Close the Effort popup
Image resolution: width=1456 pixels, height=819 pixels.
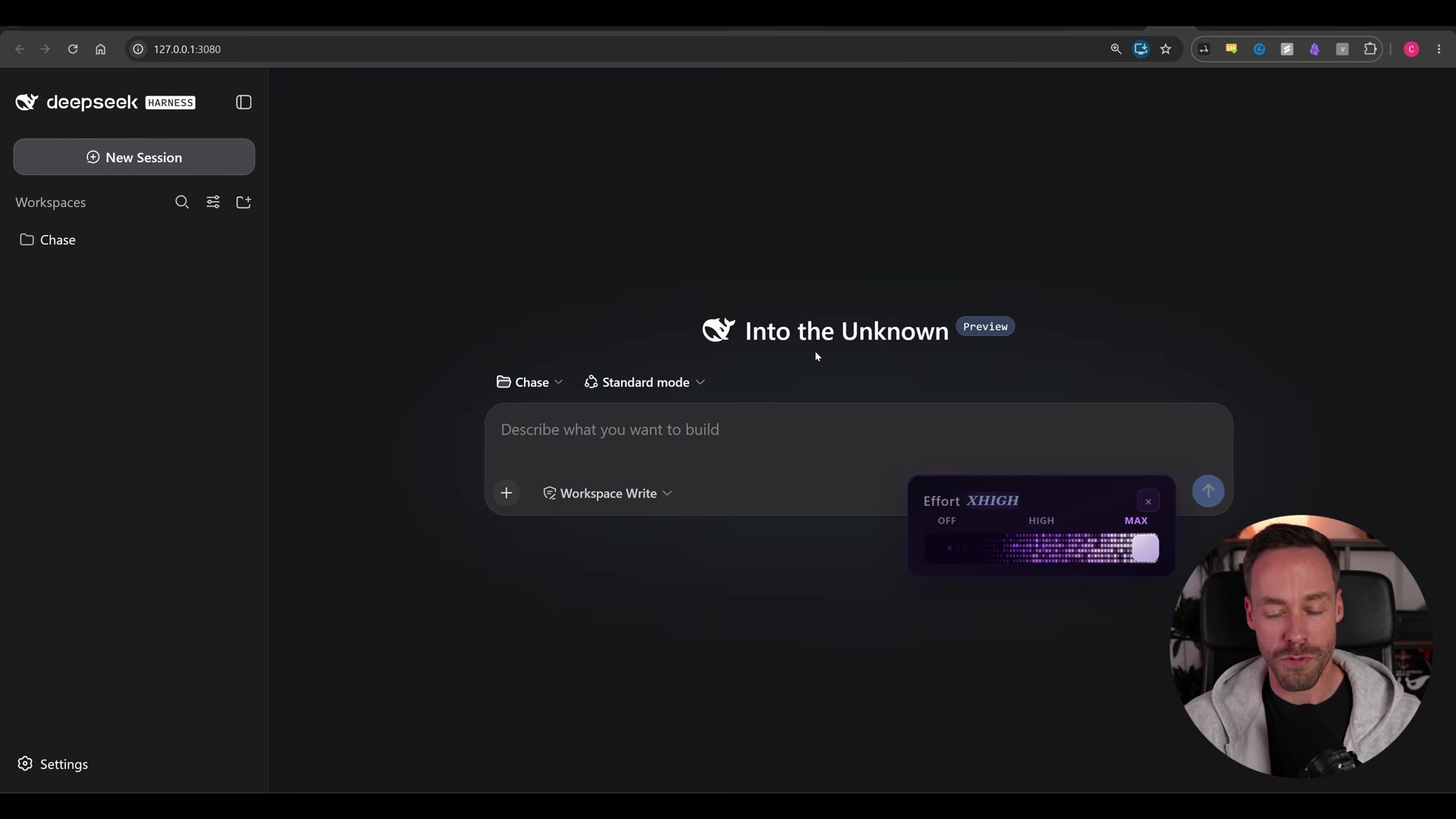pyautogui.click(x=1148, y=501)
